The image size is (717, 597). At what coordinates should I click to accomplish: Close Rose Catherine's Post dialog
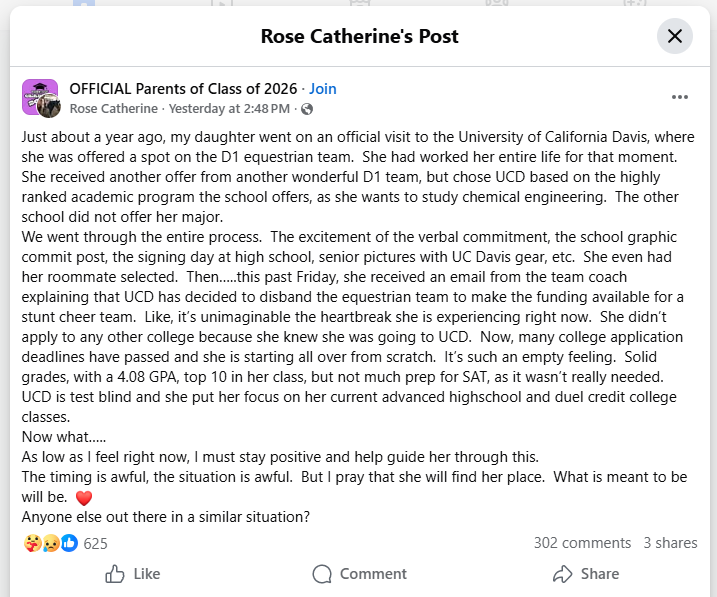[675, 36]
